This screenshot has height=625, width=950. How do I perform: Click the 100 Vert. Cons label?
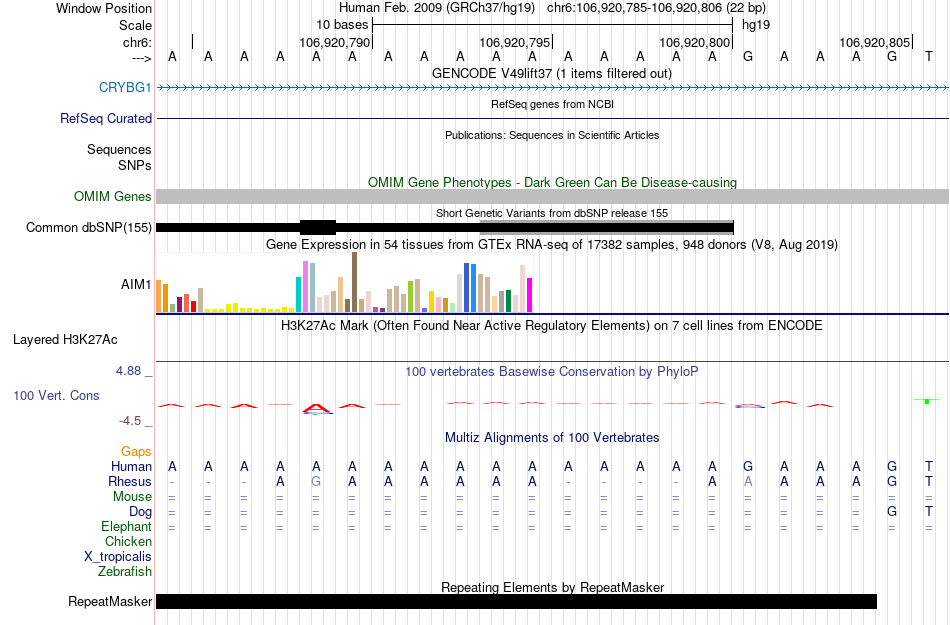point(56,395)
